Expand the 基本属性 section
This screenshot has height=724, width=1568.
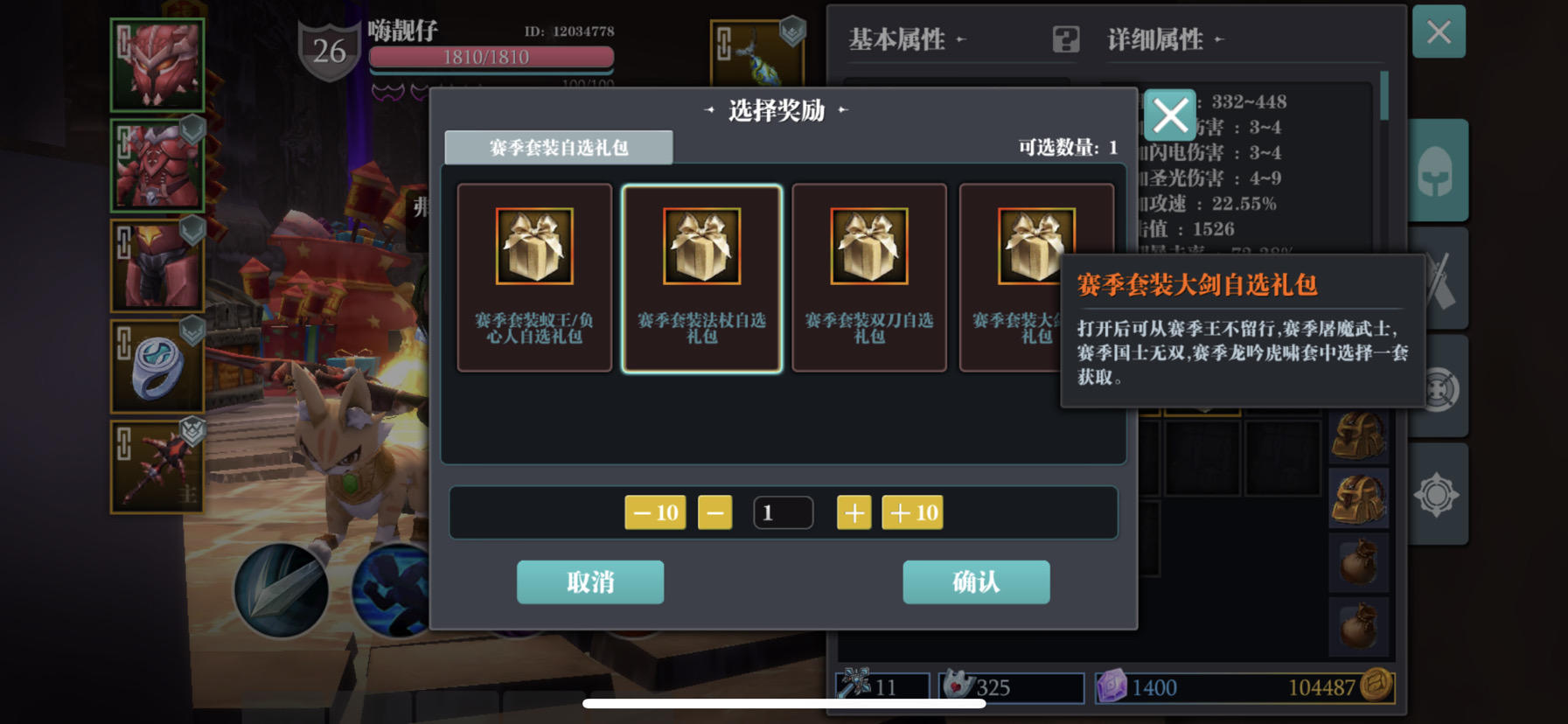(x=908, y=39)
